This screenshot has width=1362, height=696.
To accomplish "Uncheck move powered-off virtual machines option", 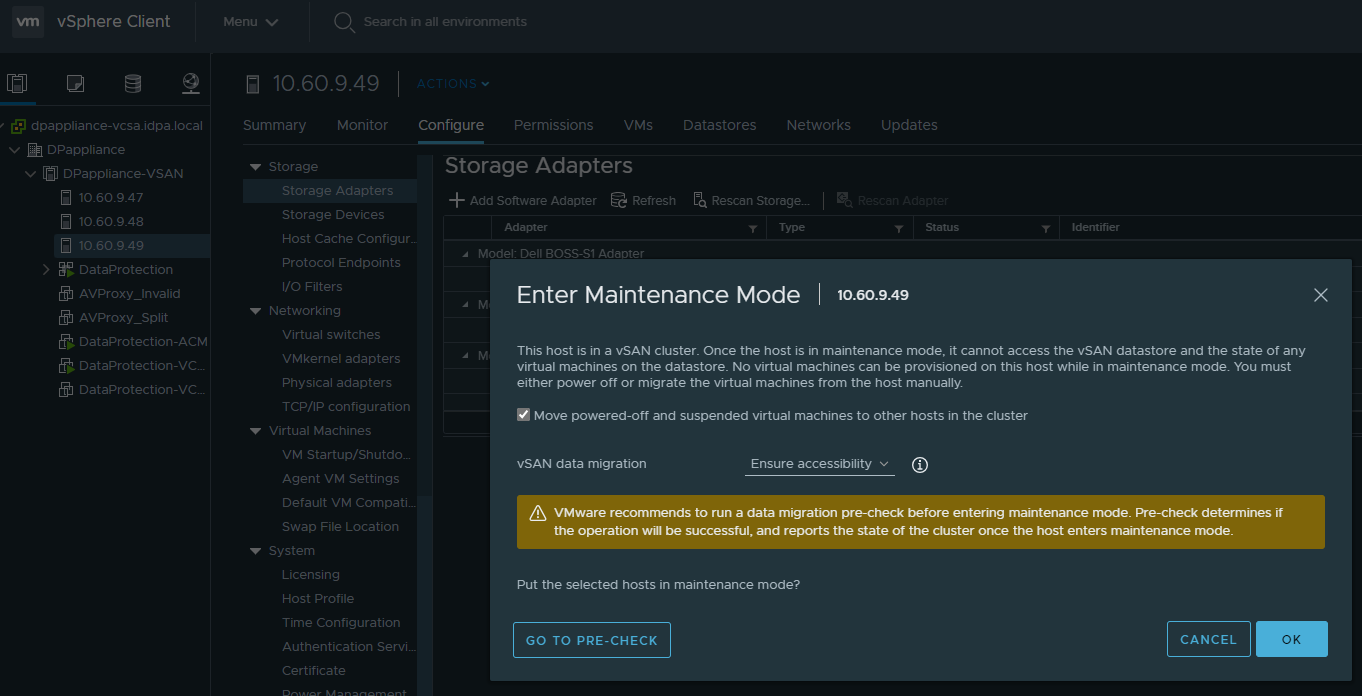I will 522,413.
